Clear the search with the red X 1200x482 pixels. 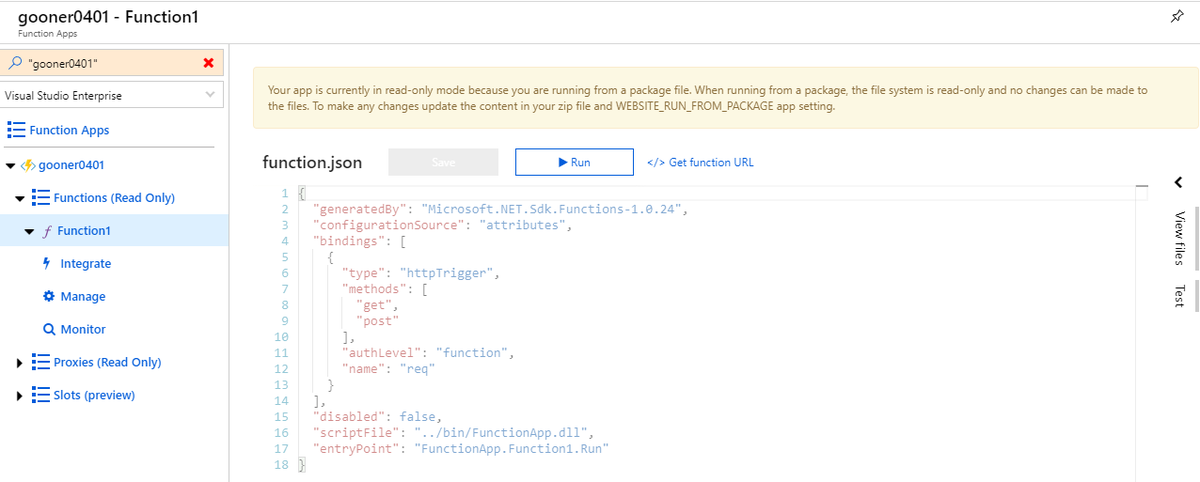208,63
